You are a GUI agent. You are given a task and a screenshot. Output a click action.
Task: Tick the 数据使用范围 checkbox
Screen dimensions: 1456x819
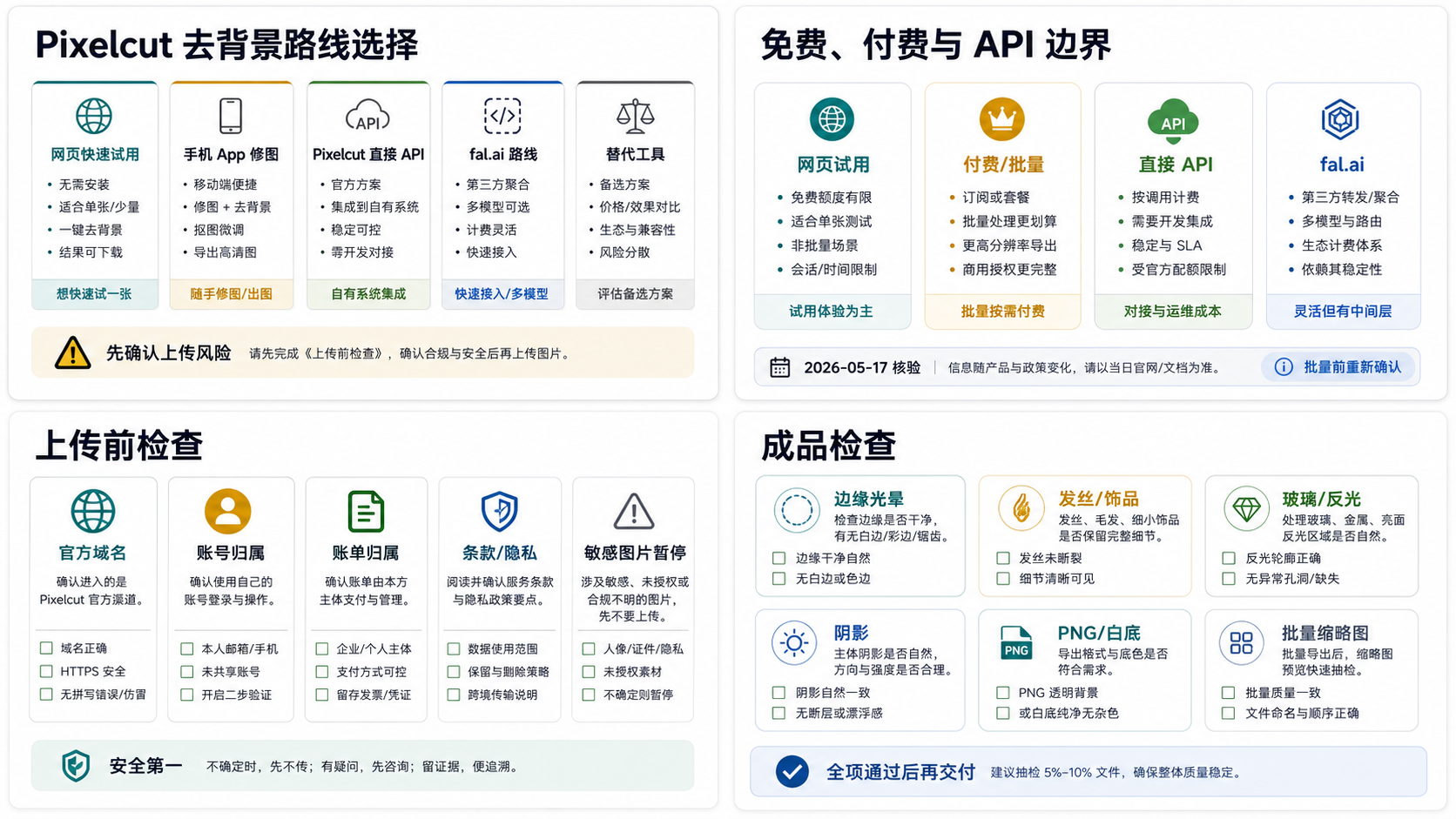454,648
